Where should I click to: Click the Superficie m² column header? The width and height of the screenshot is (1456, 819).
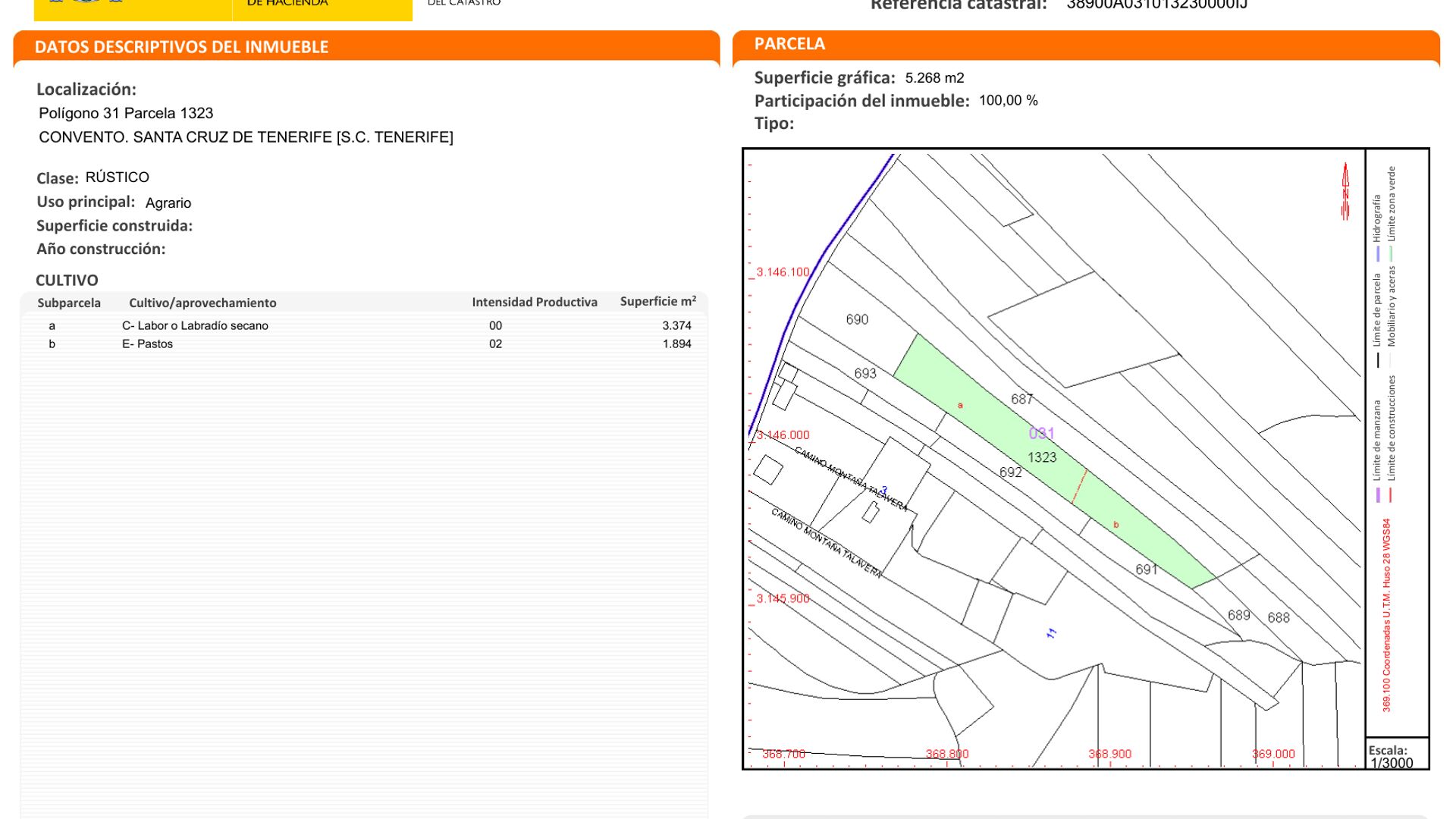point(657,302)
